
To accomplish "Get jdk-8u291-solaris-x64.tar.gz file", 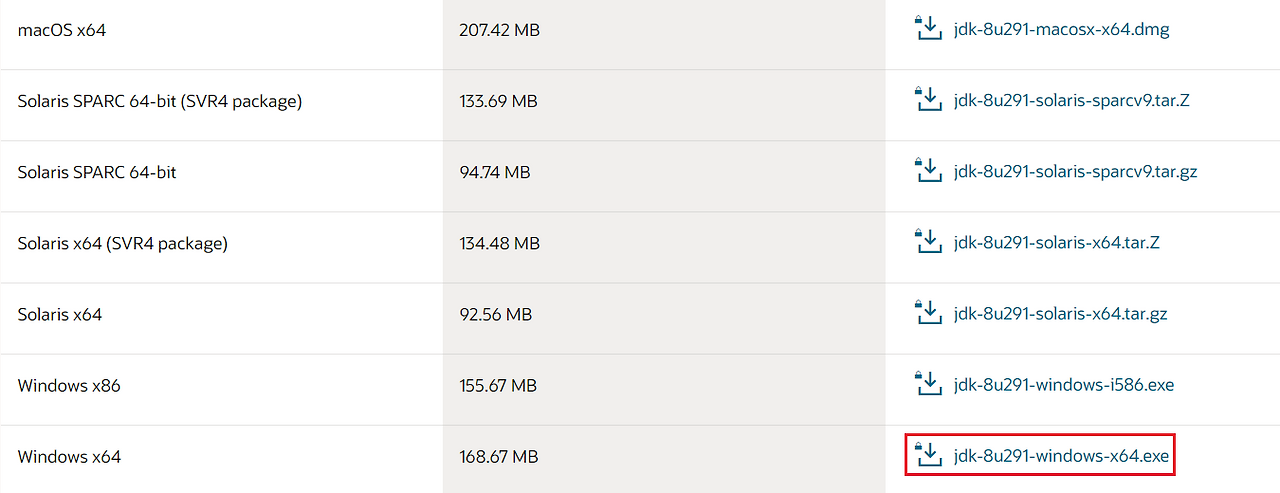I will pyautogui.click(x=1060, y=314).
